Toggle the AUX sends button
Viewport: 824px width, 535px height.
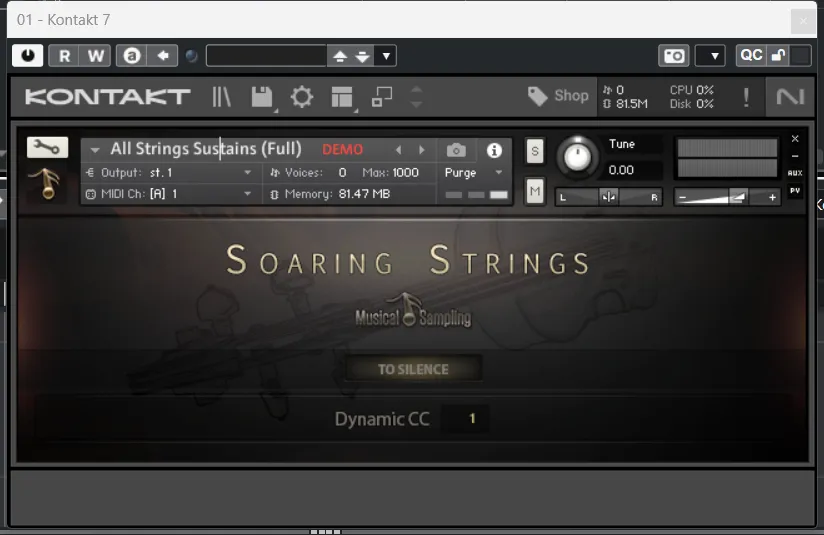795,173
